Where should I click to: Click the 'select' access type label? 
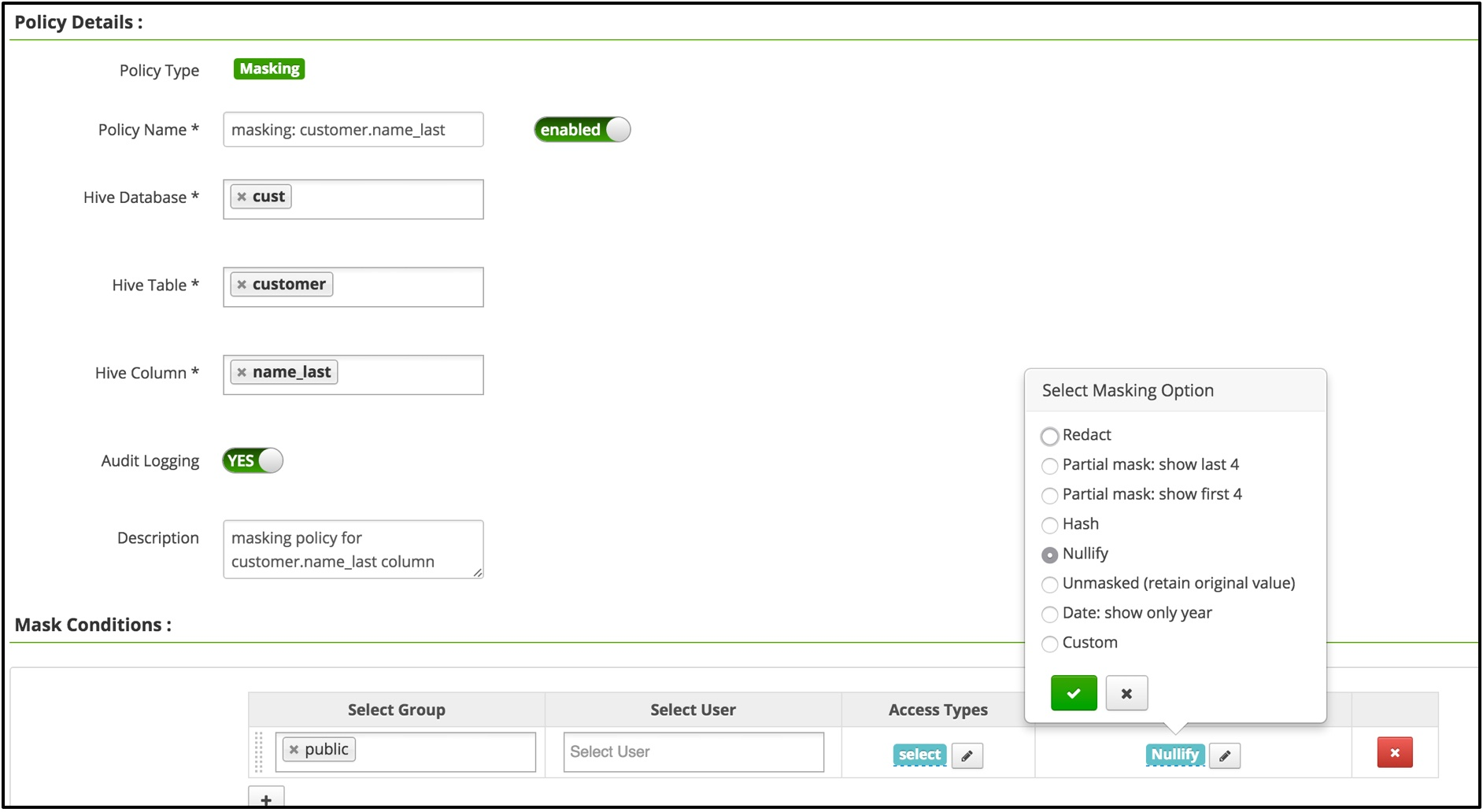coord(919,755)
